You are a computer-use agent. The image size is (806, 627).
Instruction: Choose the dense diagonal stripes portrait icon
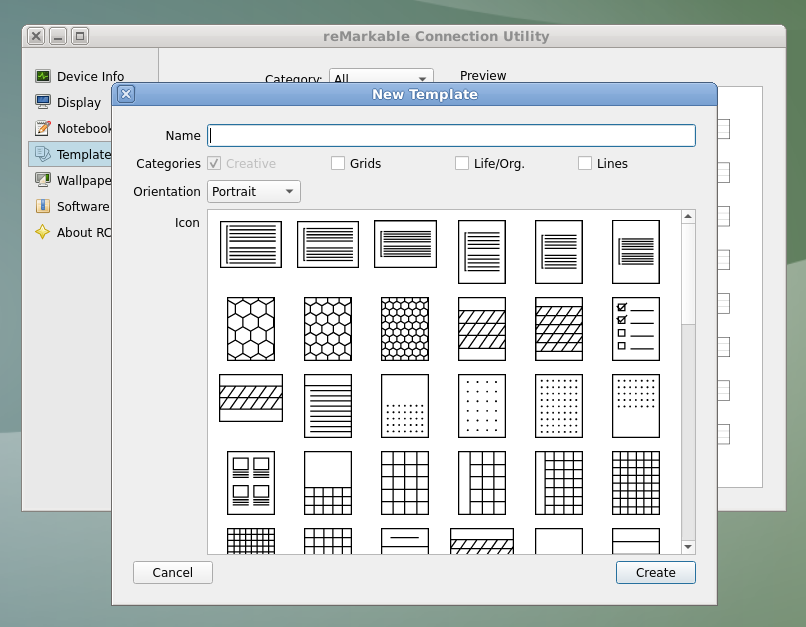pyautogui.click(x=559, y=329)
